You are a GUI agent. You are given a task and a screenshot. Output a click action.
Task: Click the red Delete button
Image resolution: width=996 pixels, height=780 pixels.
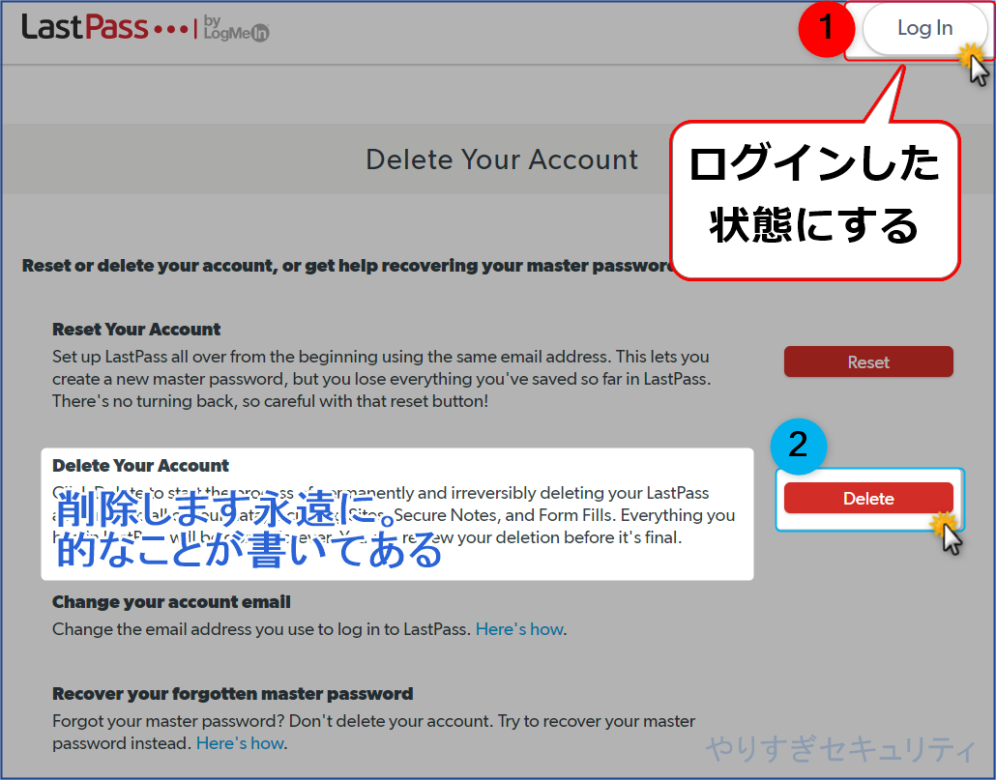coord(868,498)
